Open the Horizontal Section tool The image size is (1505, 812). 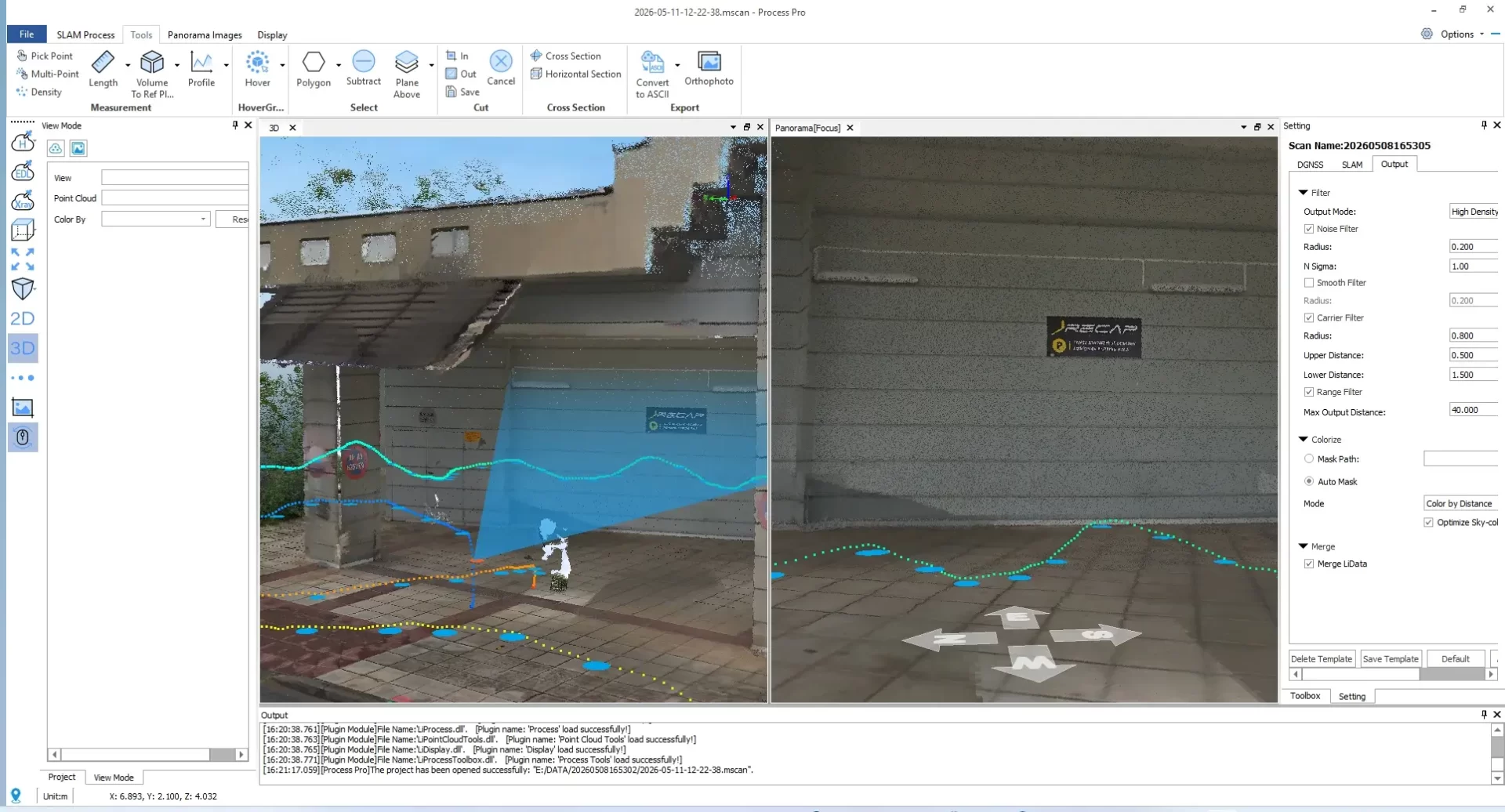[576, 74]
